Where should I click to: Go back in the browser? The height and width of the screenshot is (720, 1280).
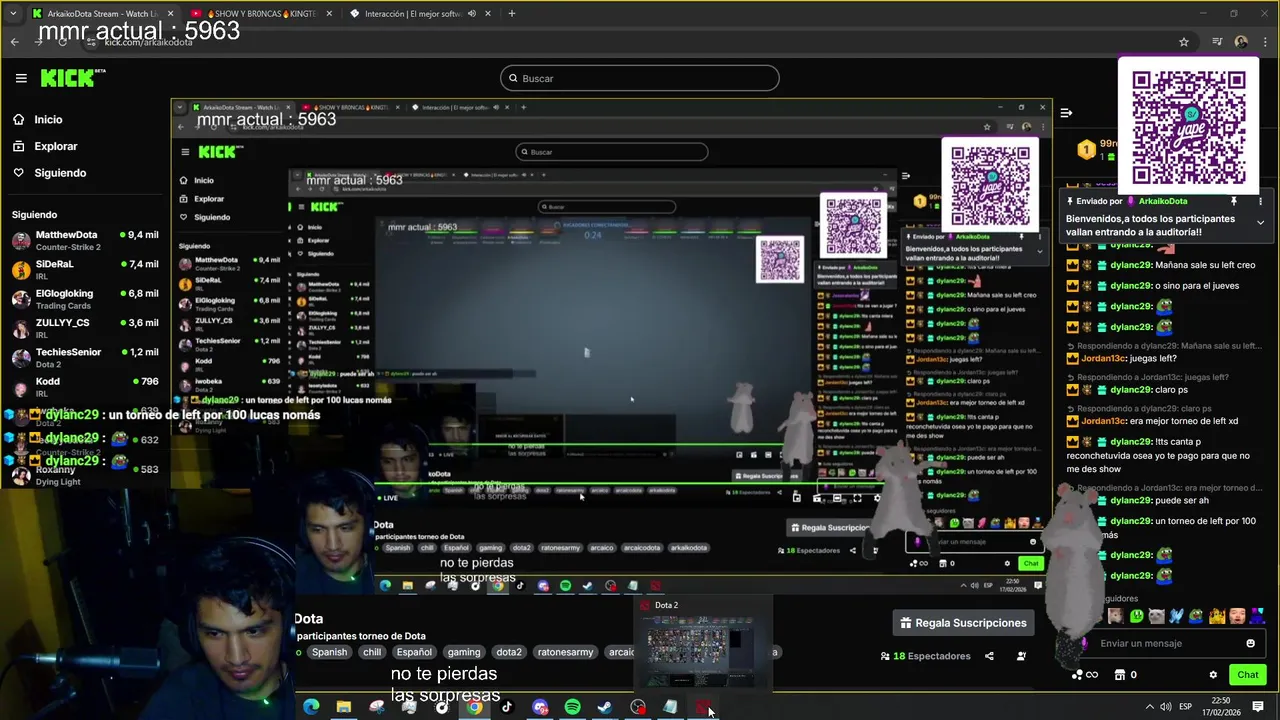[x=14, y=42]
